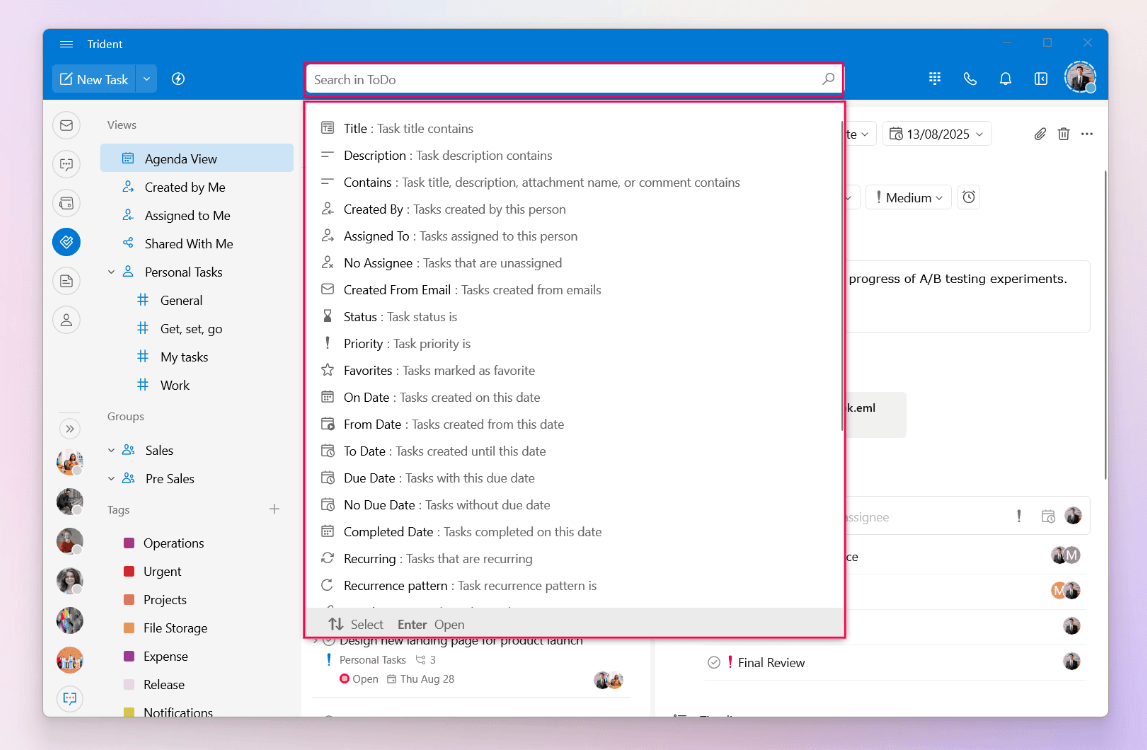Open the 13/08/2025 date dropdown
This screenshot has width=1147, height=750.
click(936, 134)
